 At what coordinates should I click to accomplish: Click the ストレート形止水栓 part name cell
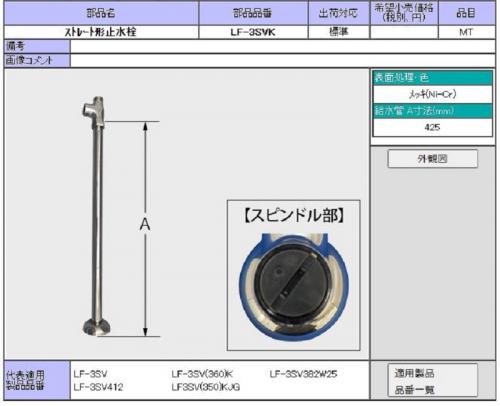coord(101,32)
